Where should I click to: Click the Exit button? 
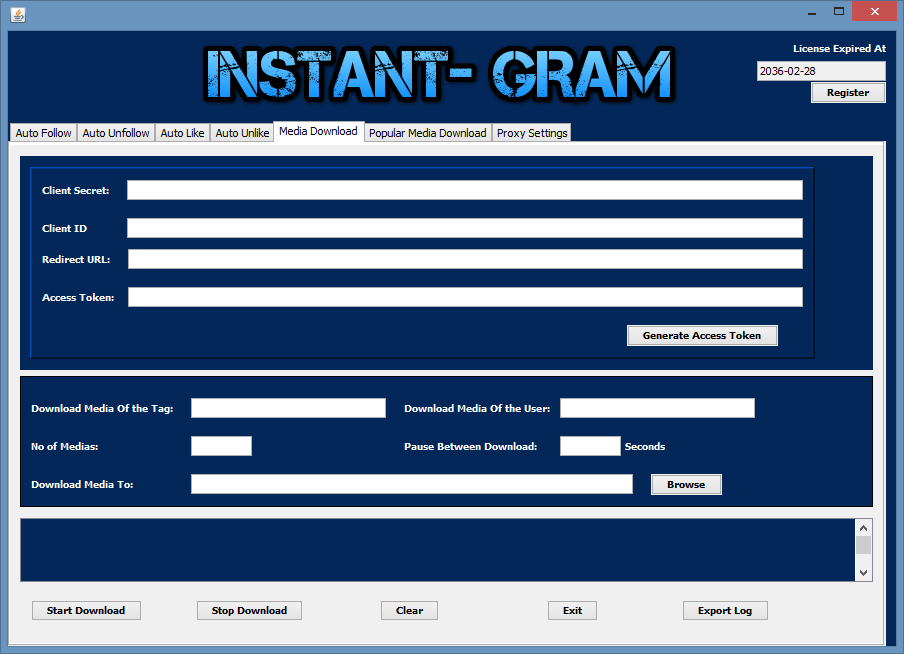pyautogui.click(x=572, y=610)
